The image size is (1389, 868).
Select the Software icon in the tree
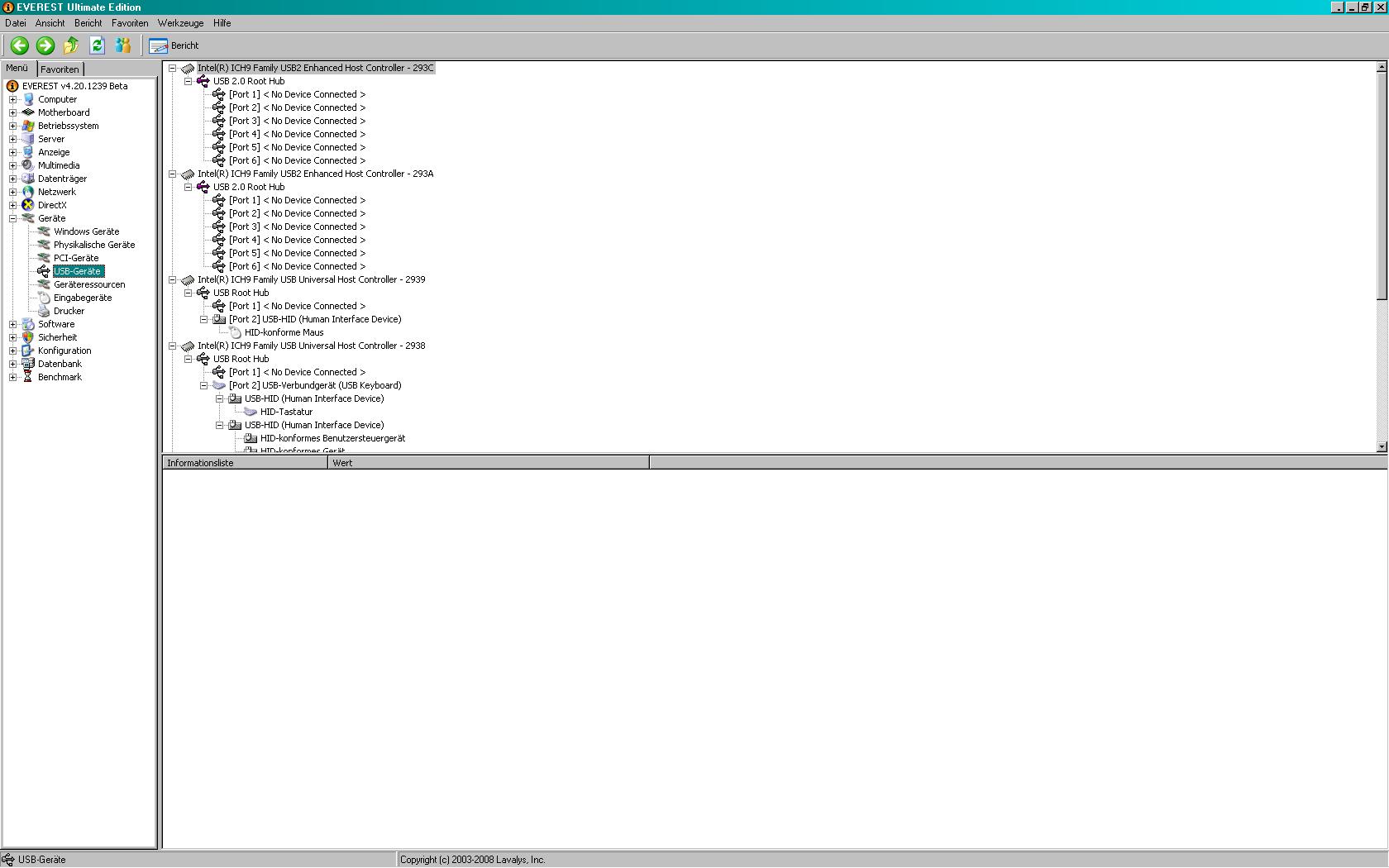28,324
